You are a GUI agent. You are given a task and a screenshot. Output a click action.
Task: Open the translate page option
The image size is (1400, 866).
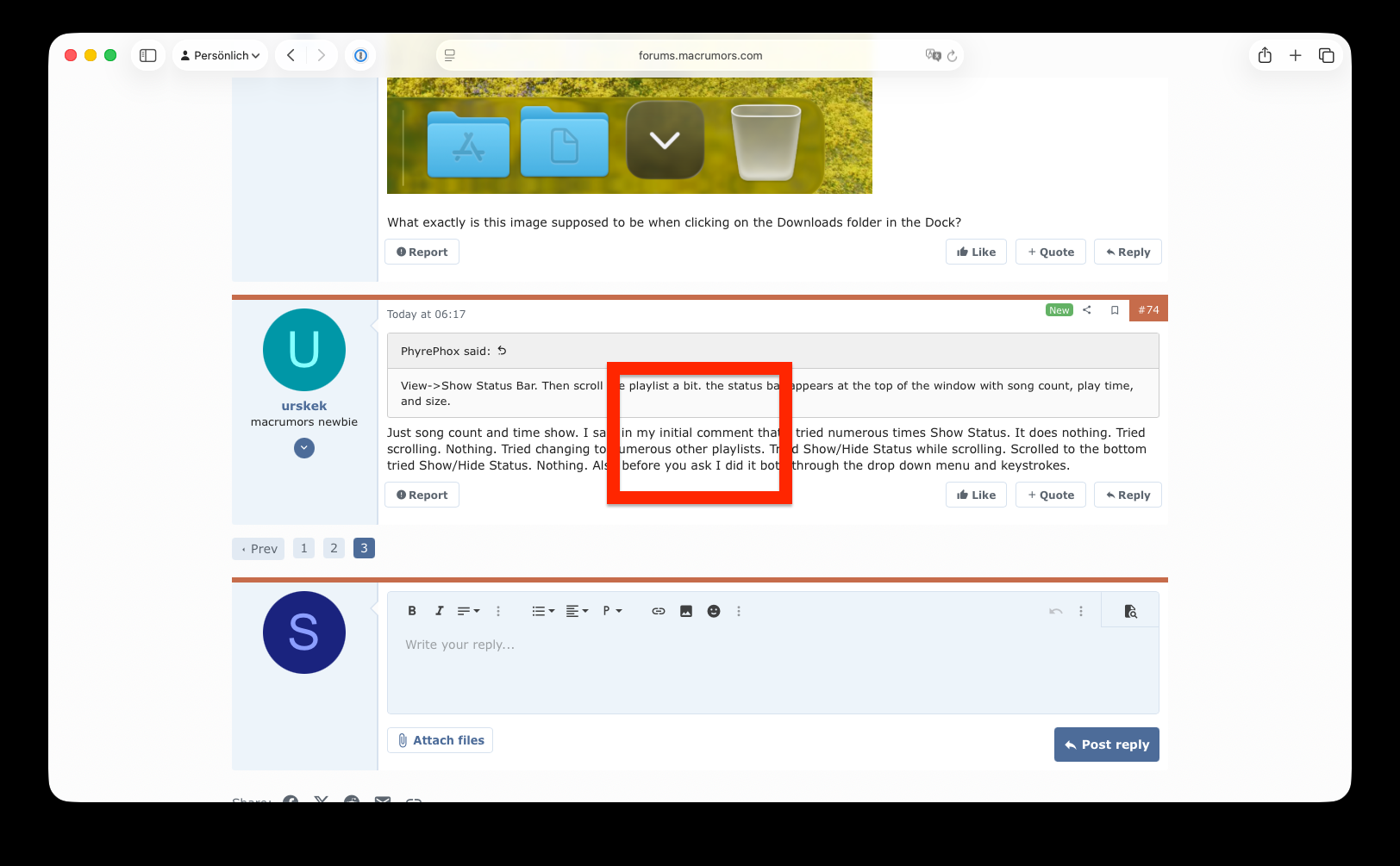[933, 55]
